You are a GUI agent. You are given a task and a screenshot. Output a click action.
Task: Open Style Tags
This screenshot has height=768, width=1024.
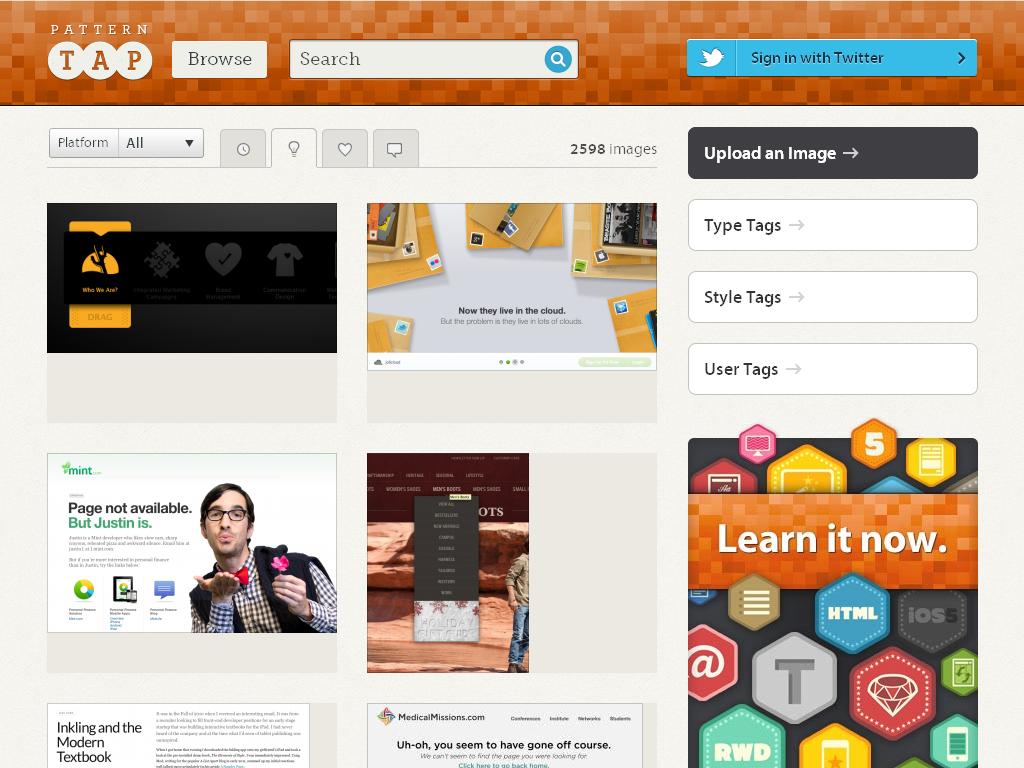pyautogui.click(x=833, y=297)
